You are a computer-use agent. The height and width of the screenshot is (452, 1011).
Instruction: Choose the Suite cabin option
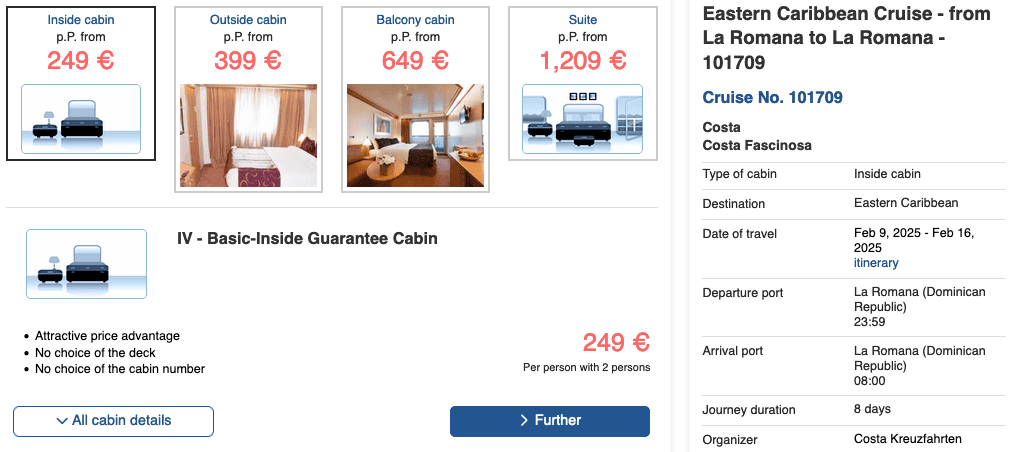583,20
